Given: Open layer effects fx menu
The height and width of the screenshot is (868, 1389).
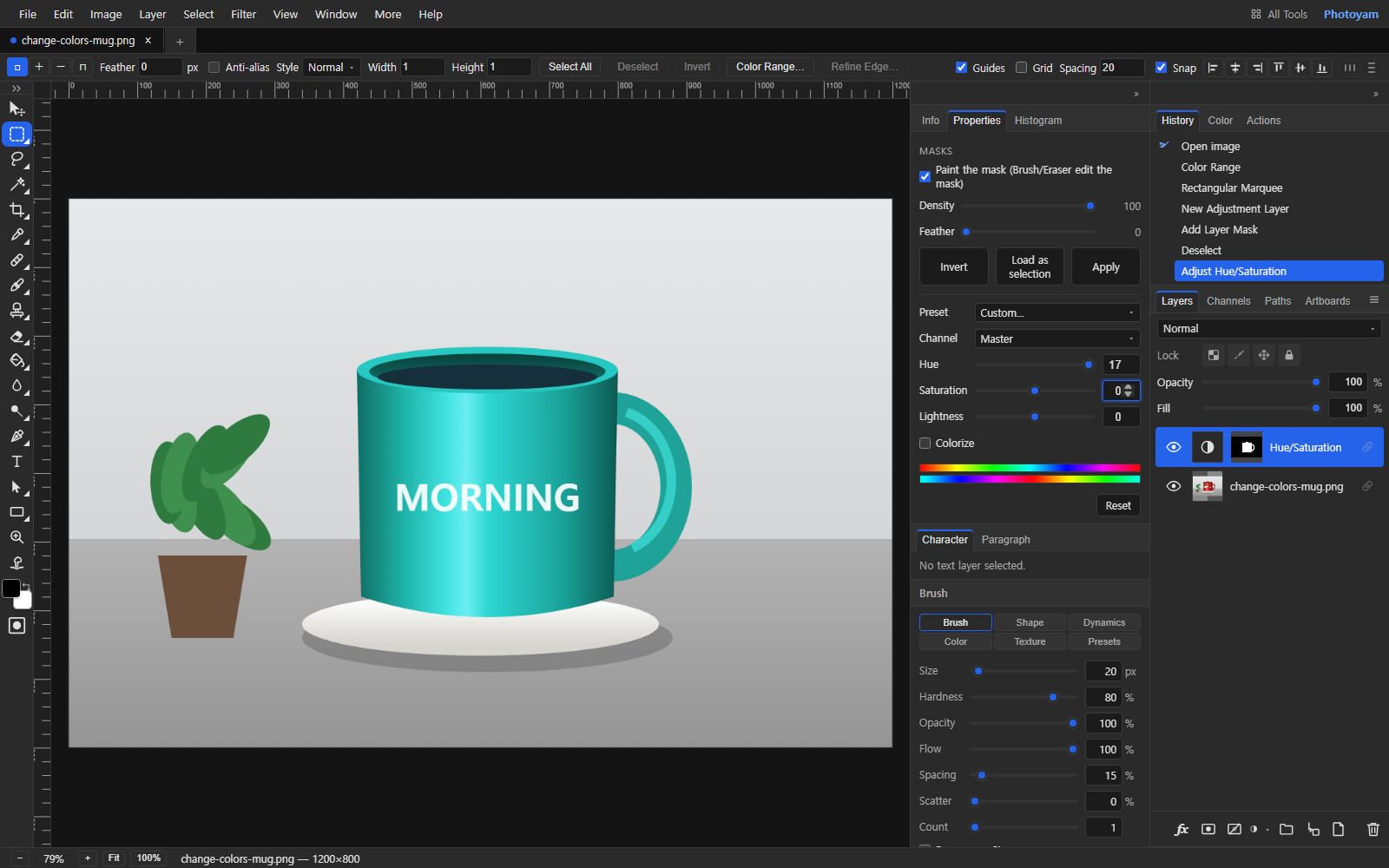Looking at the screenshot, I should pyautogui.click(x=1182, y=829).
